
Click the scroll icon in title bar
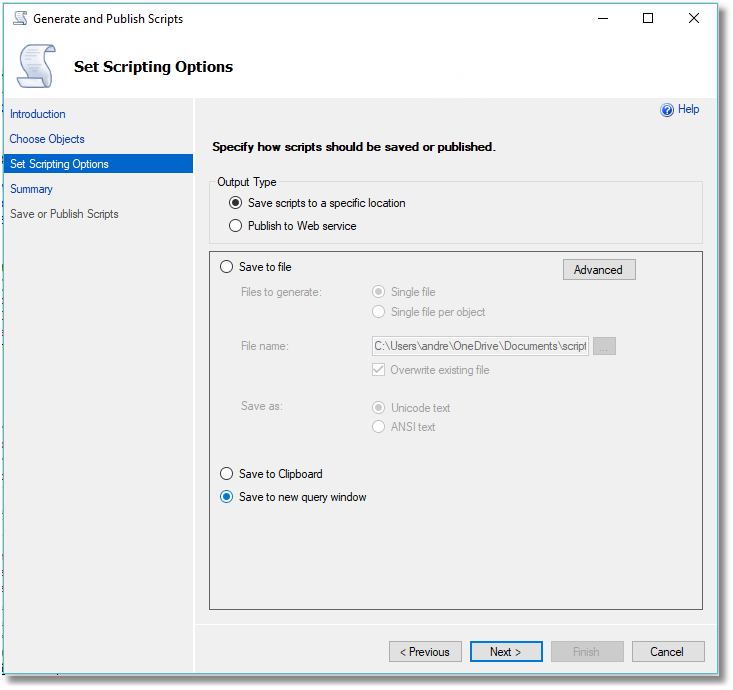(20, 18)
